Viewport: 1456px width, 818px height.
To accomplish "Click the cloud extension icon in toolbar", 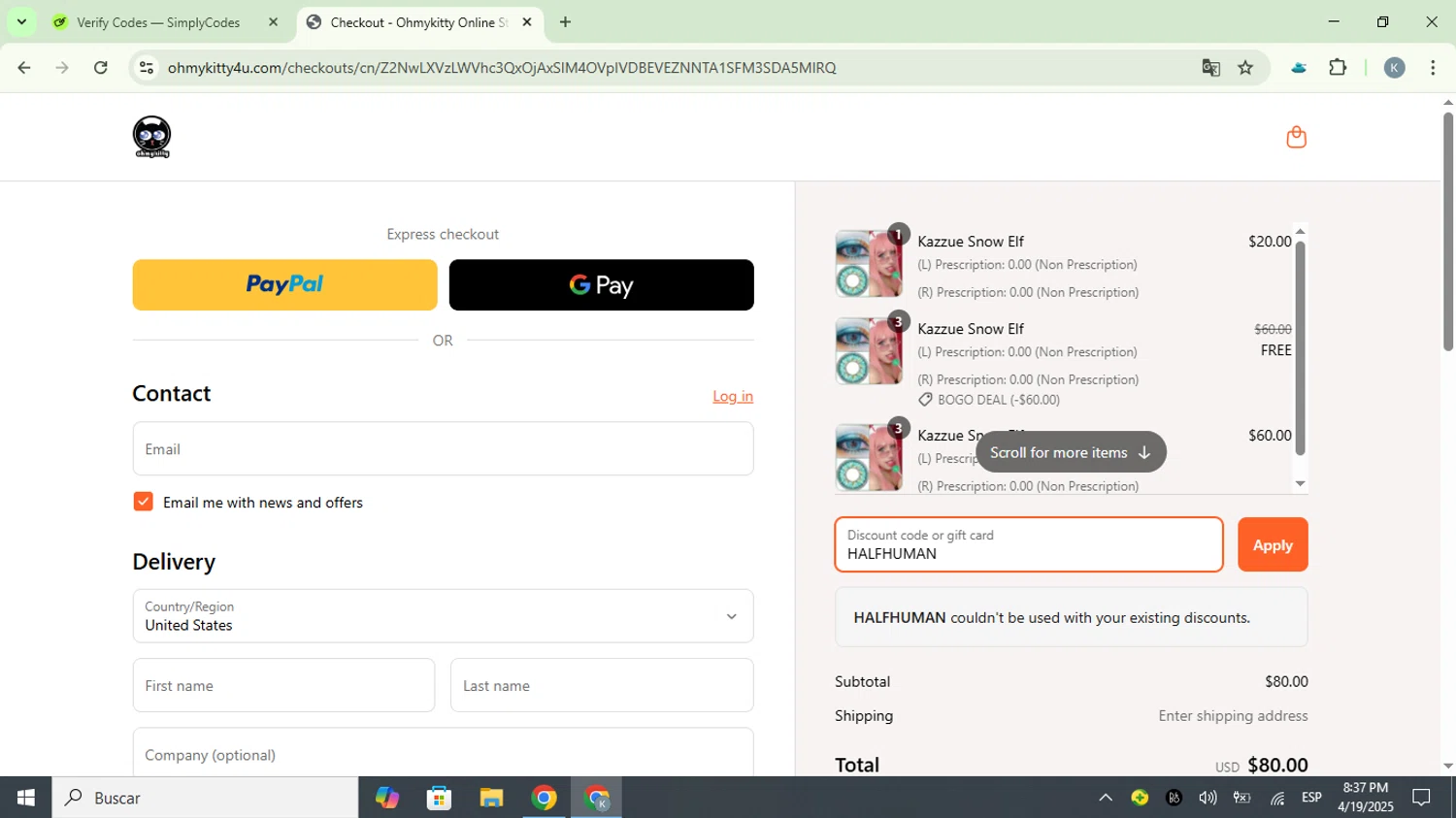I will [x=1298, y=68].
